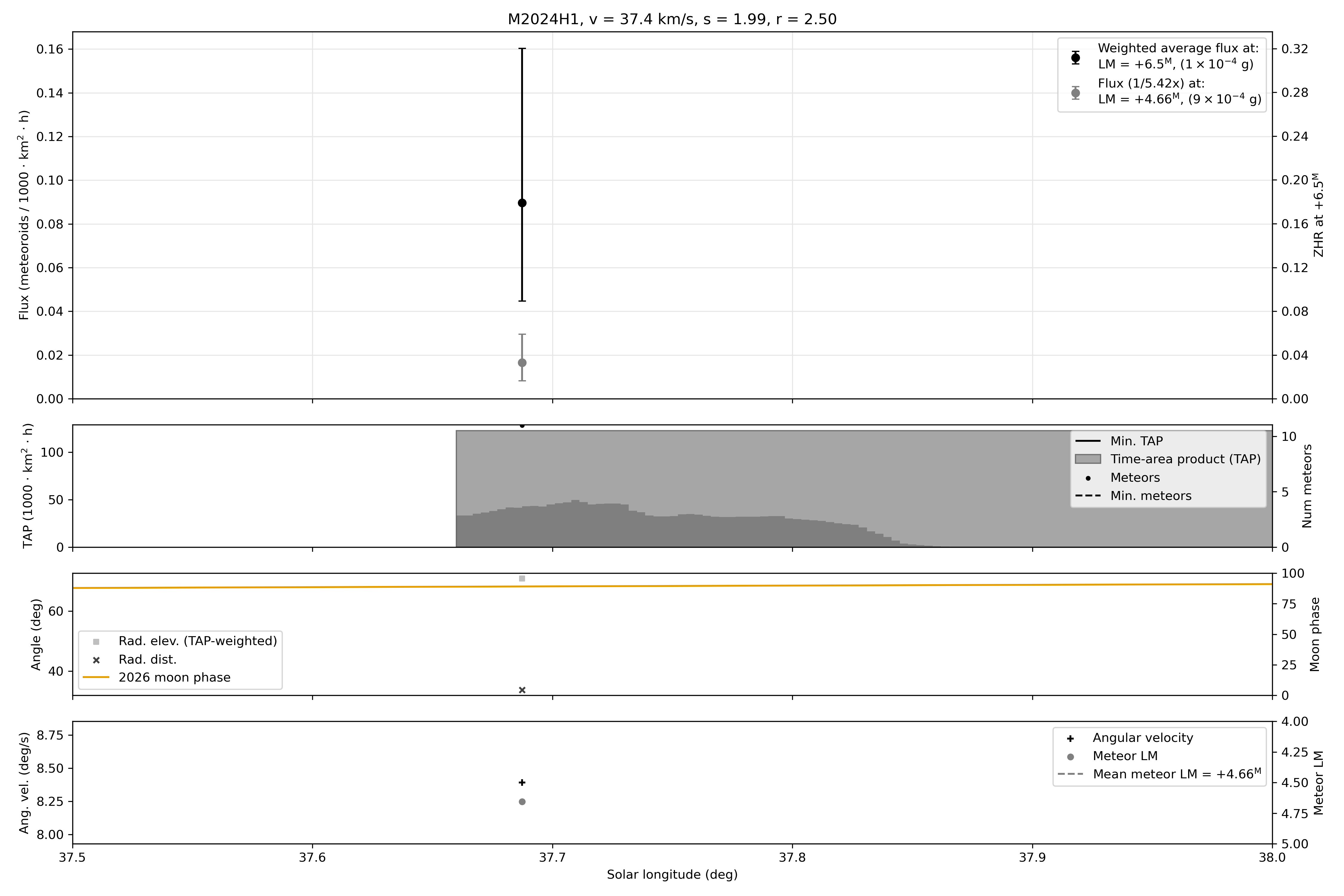Click the black weighted average flux data point

pos(522,203)
